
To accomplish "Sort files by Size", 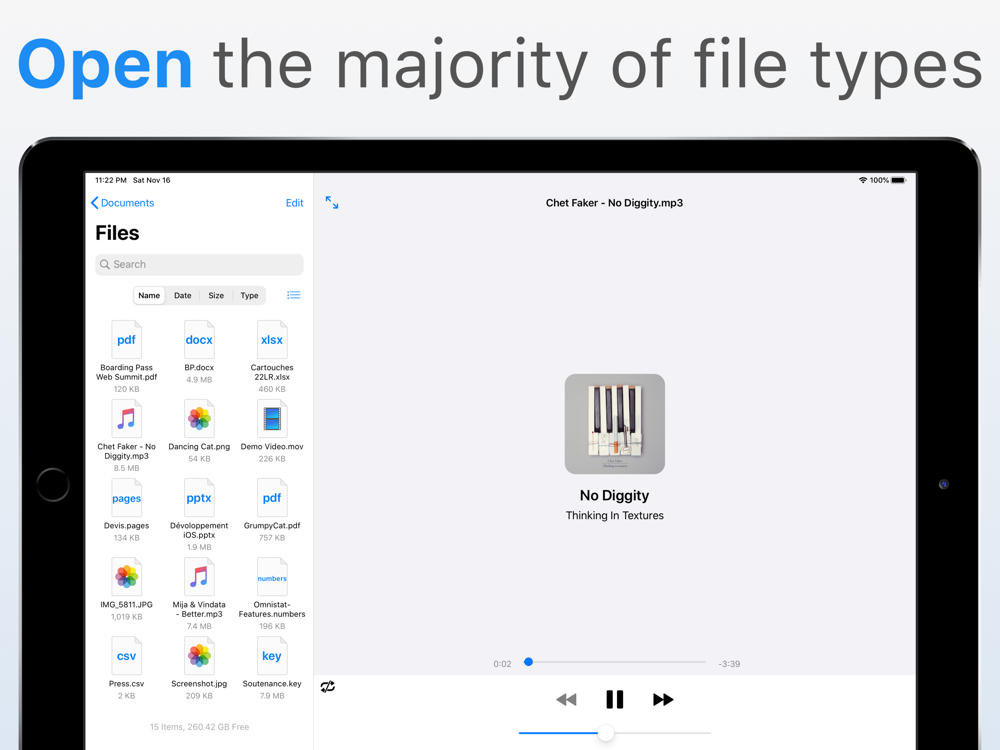I will [x=216, y=295].
